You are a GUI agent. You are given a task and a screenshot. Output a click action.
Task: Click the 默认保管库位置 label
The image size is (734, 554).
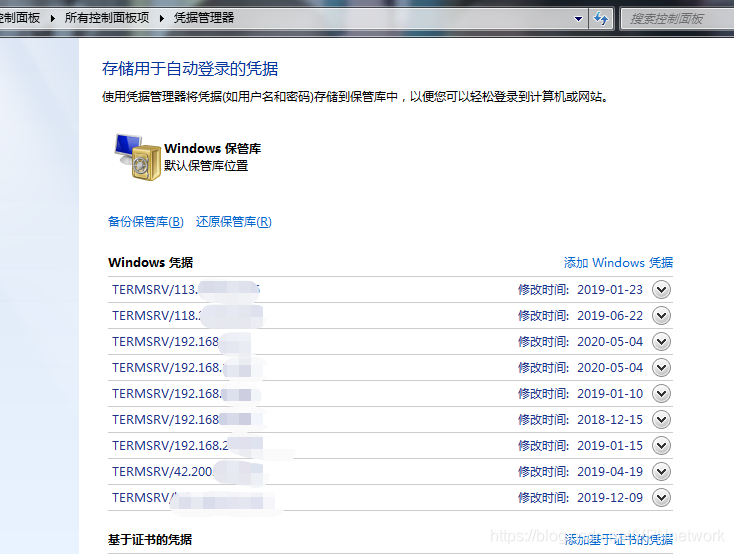[206, 166]
